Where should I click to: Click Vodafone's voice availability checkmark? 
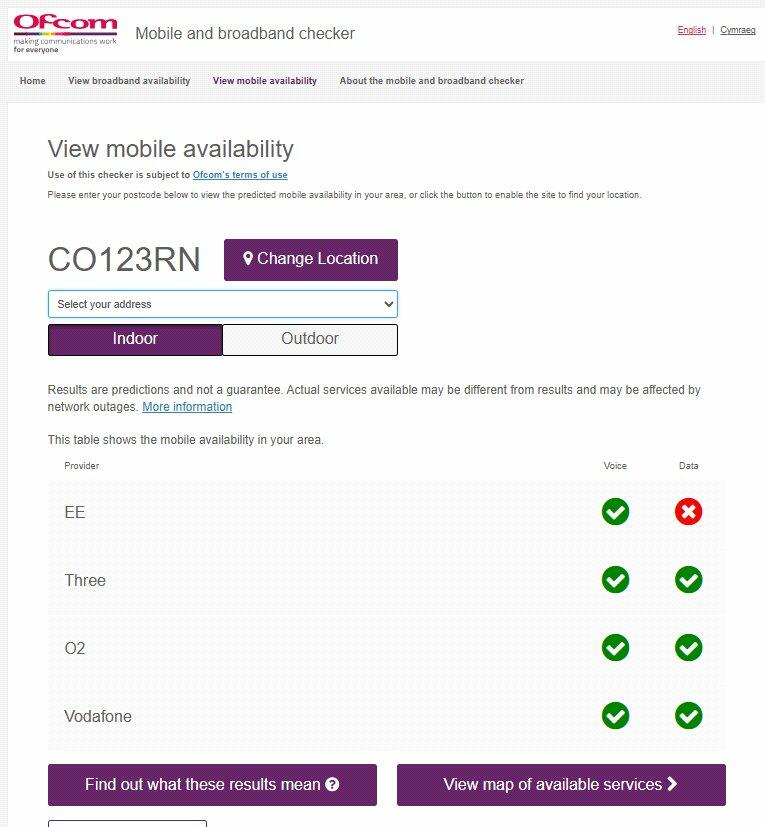[615, 716]
